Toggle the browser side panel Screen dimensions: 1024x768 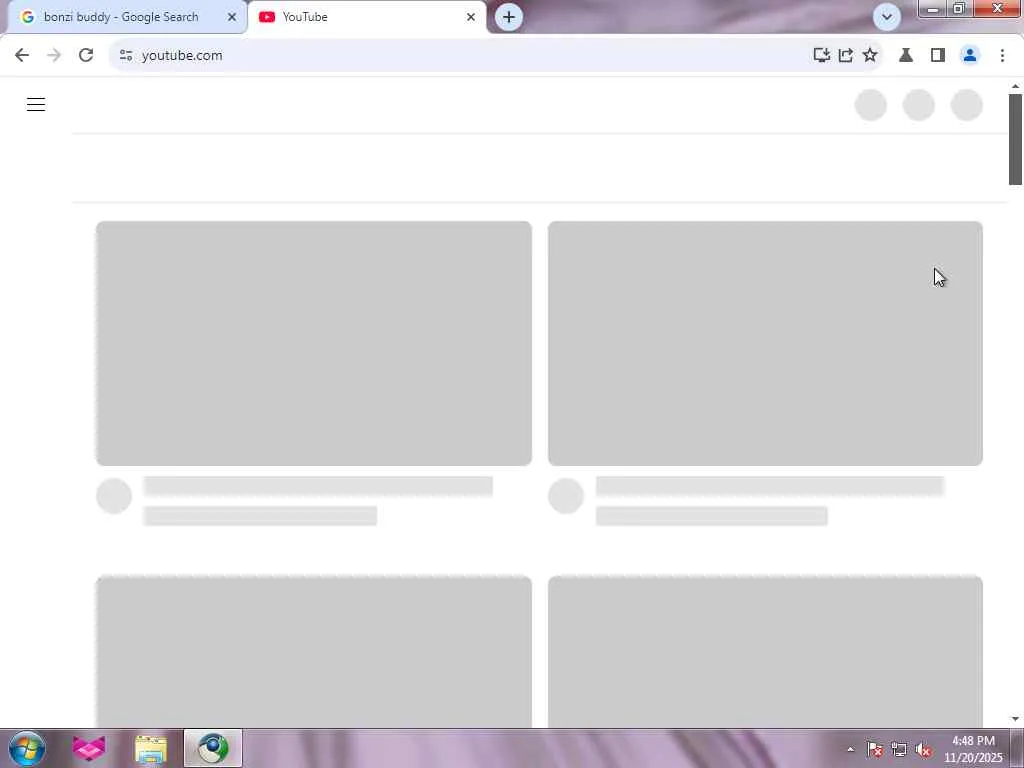tap(938, 56)
